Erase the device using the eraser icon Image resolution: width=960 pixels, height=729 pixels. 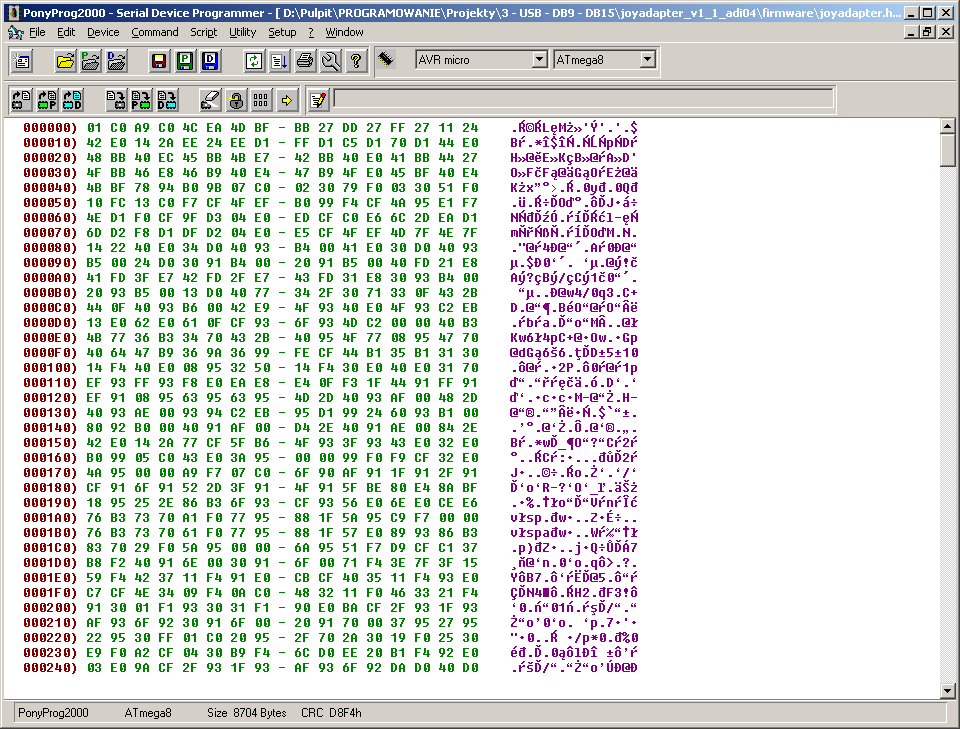[210, 100]
